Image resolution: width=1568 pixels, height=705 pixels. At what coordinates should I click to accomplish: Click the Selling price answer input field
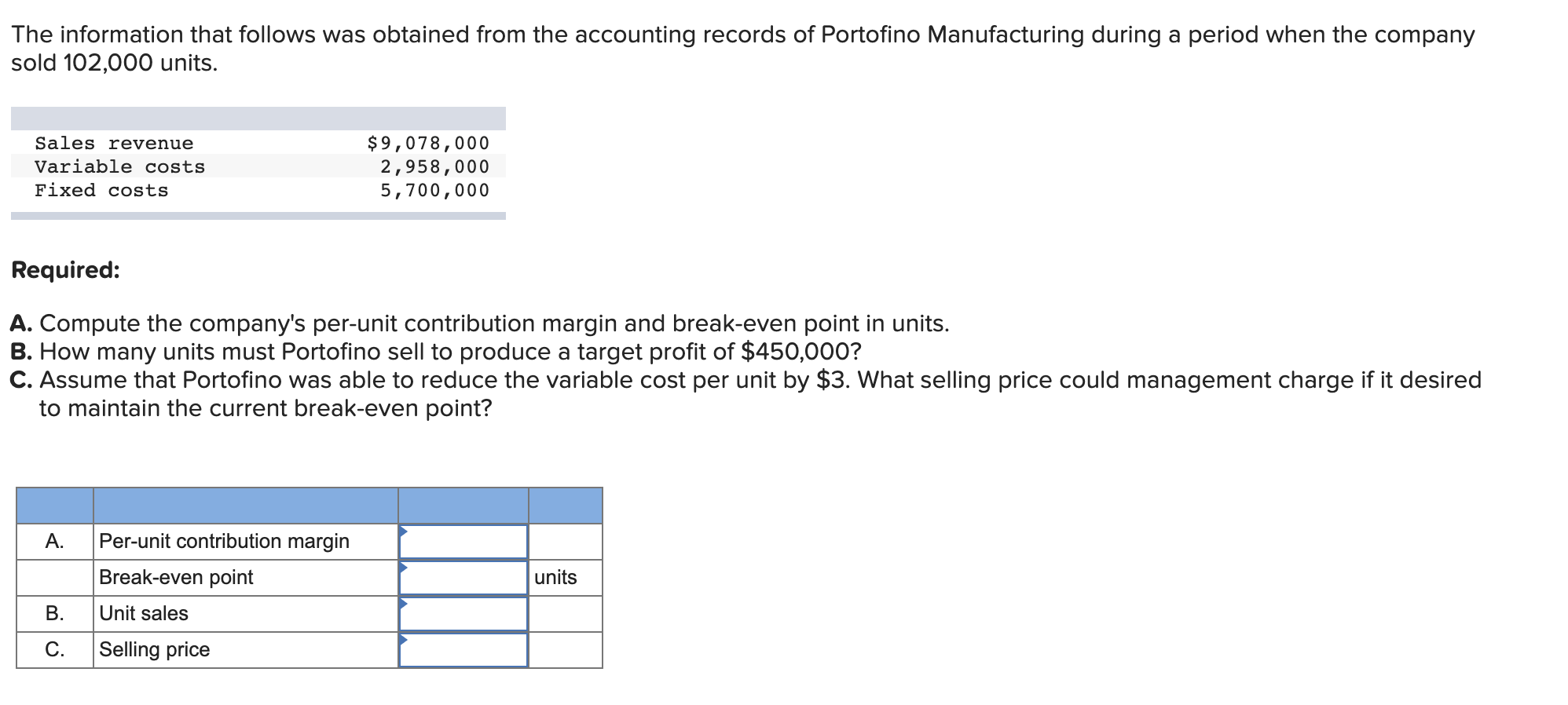click(463, 650)
